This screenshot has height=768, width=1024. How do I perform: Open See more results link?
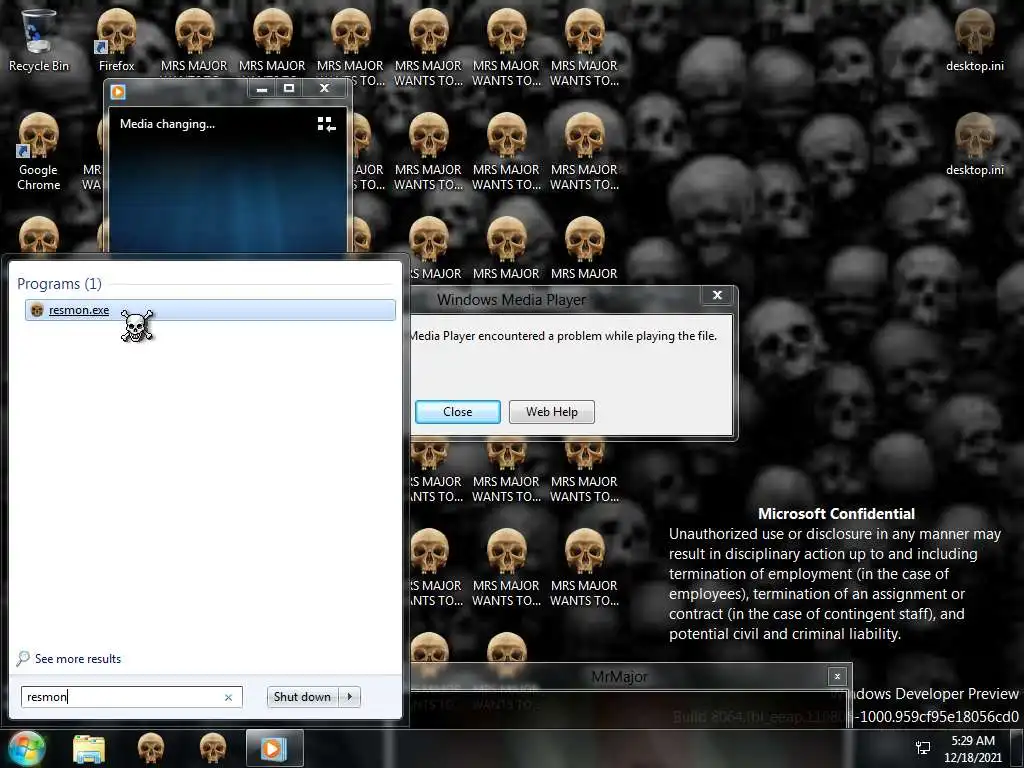(x=78, y=659)
